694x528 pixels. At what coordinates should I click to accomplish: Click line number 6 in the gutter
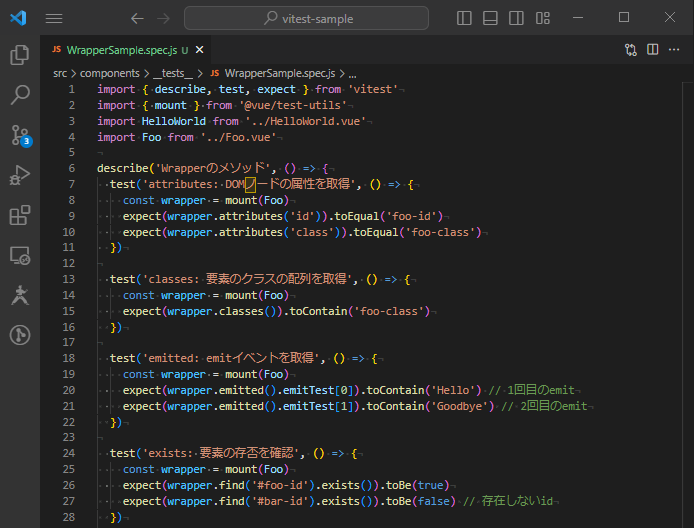72,168
